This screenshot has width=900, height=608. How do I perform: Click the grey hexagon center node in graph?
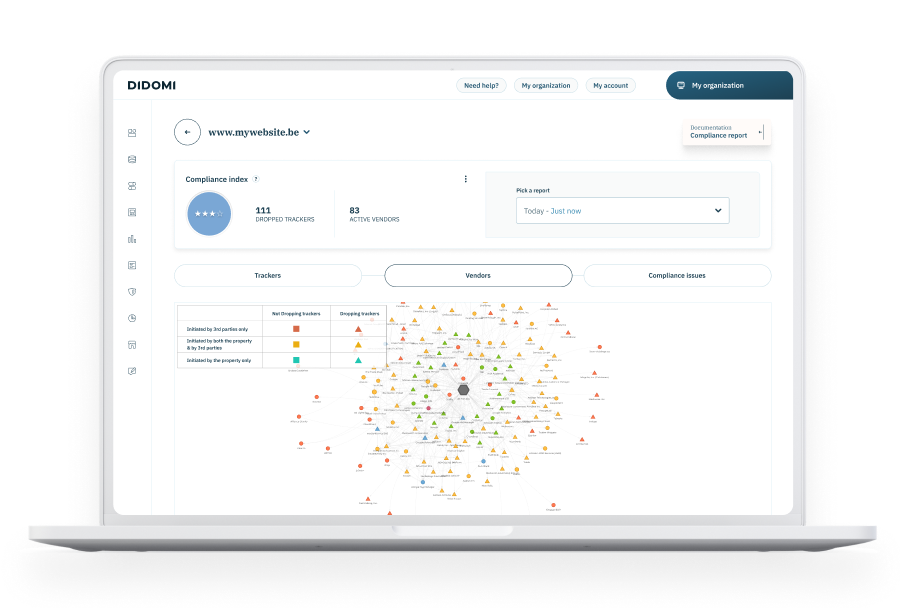click(x=464, y=389)
